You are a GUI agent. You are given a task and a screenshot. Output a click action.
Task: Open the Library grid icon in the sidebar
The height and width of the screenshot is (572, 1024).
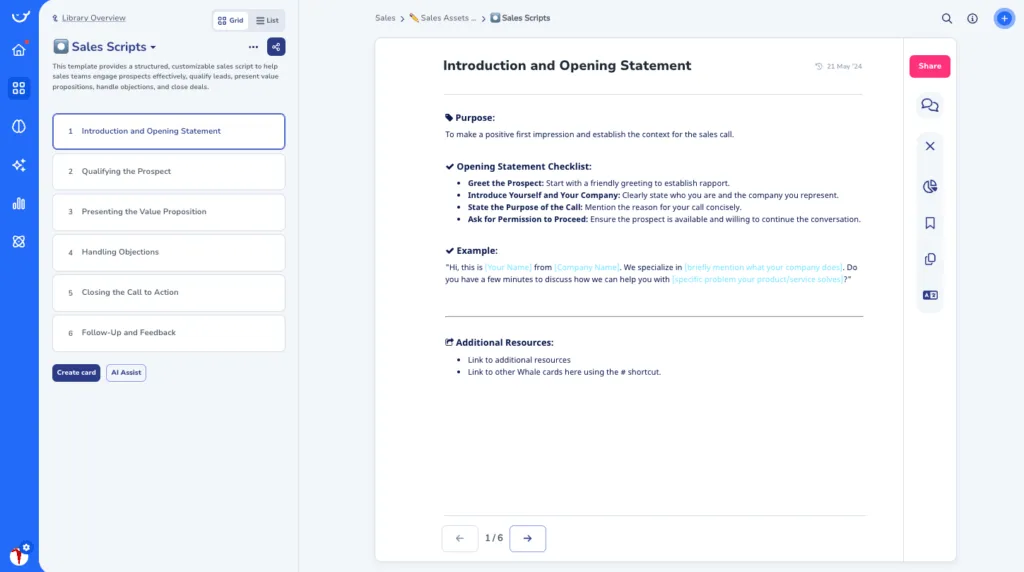pos(19,87)
